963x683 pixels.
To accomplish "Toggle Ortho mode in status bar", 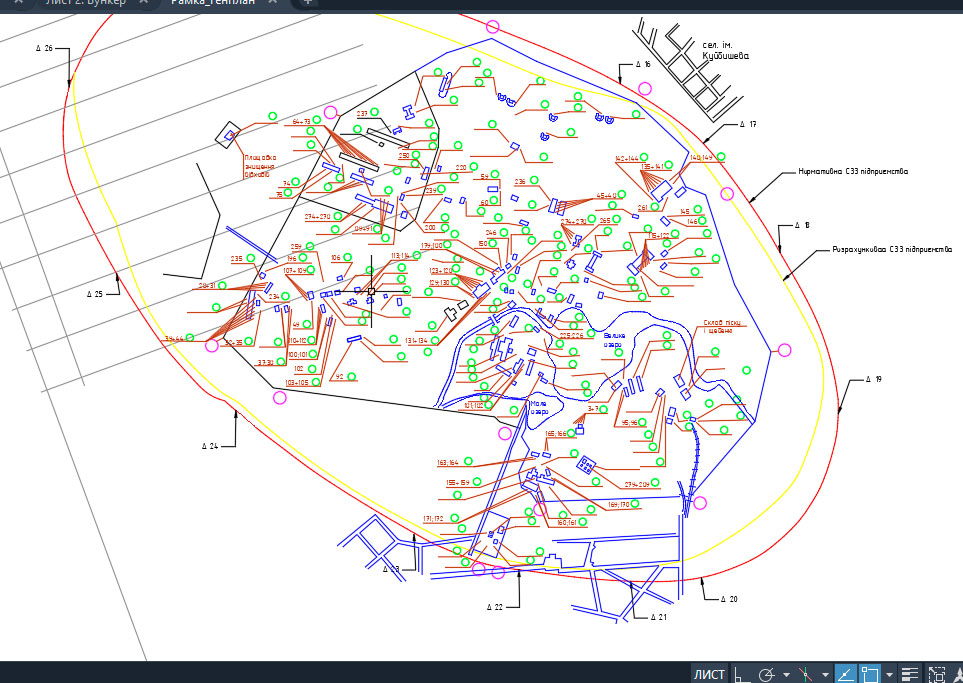I will [740, 674].
